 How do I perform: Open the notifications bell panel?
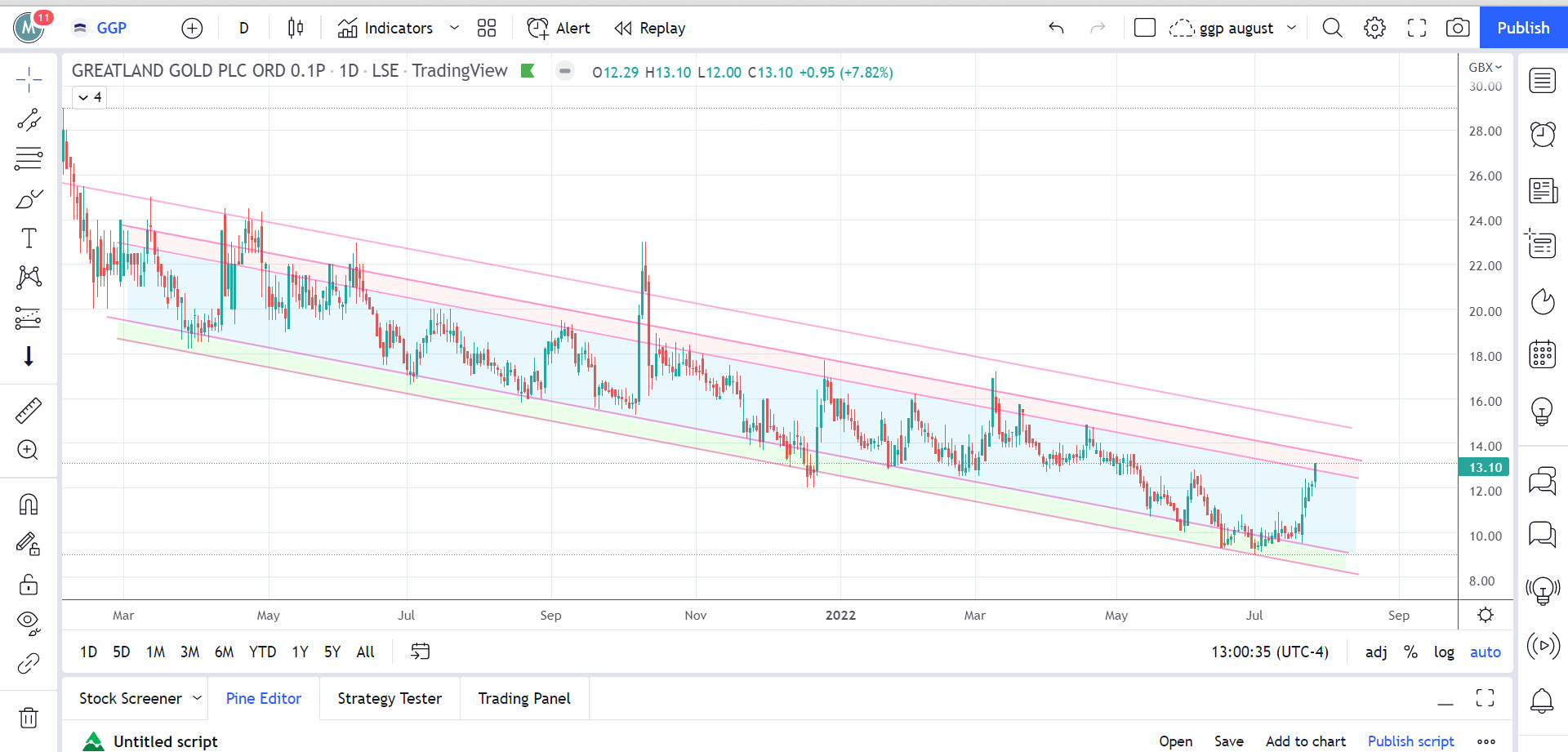coord(1543,700)
